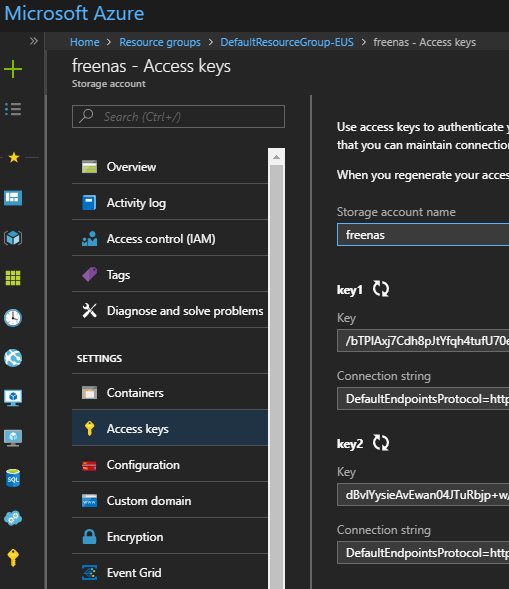Open All resources green grid icon
The image size is (509, 589).
click(x=13, y=278)
